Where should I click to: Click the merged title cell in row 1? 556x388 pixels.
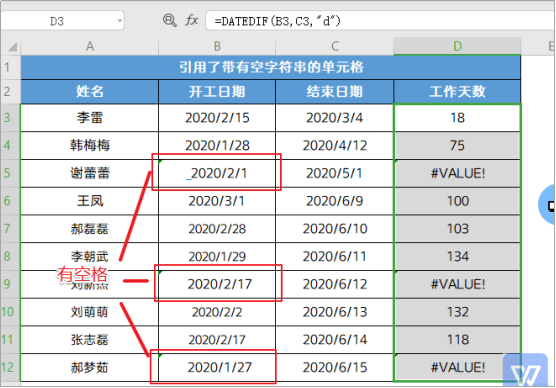(271, 67)
